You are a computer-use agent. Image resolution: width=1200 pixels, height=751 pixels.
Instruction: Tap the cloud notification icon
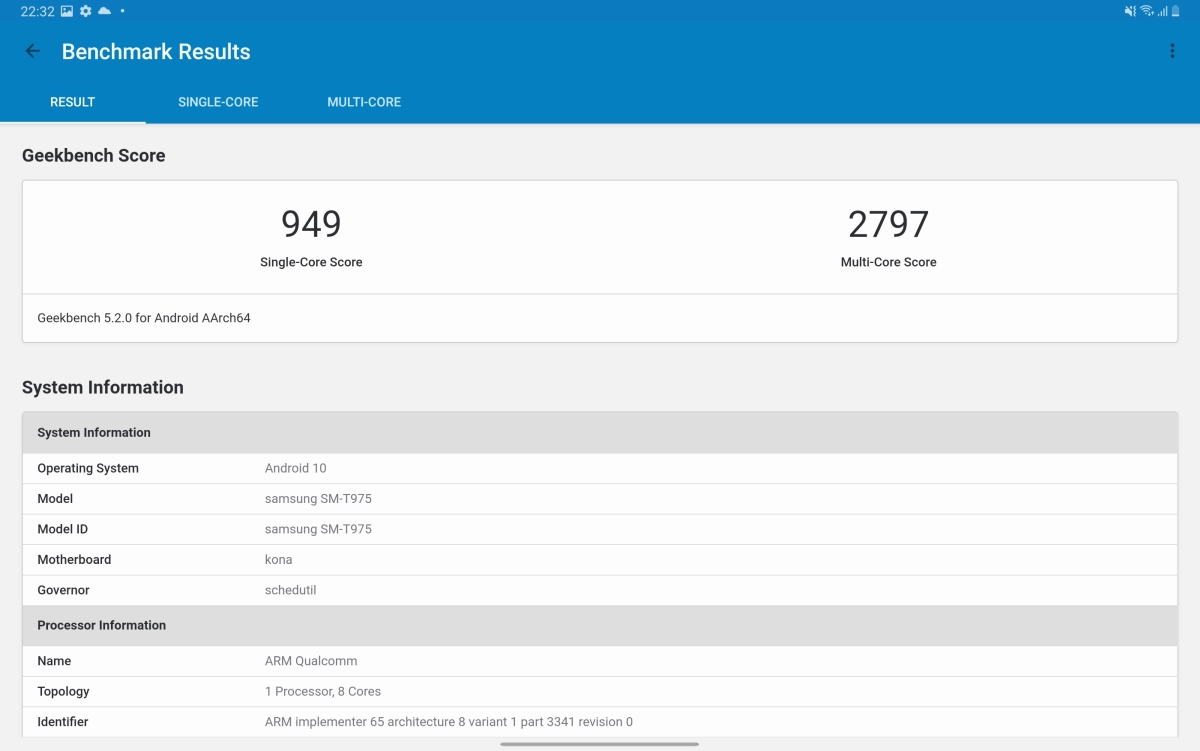(104, 11)
